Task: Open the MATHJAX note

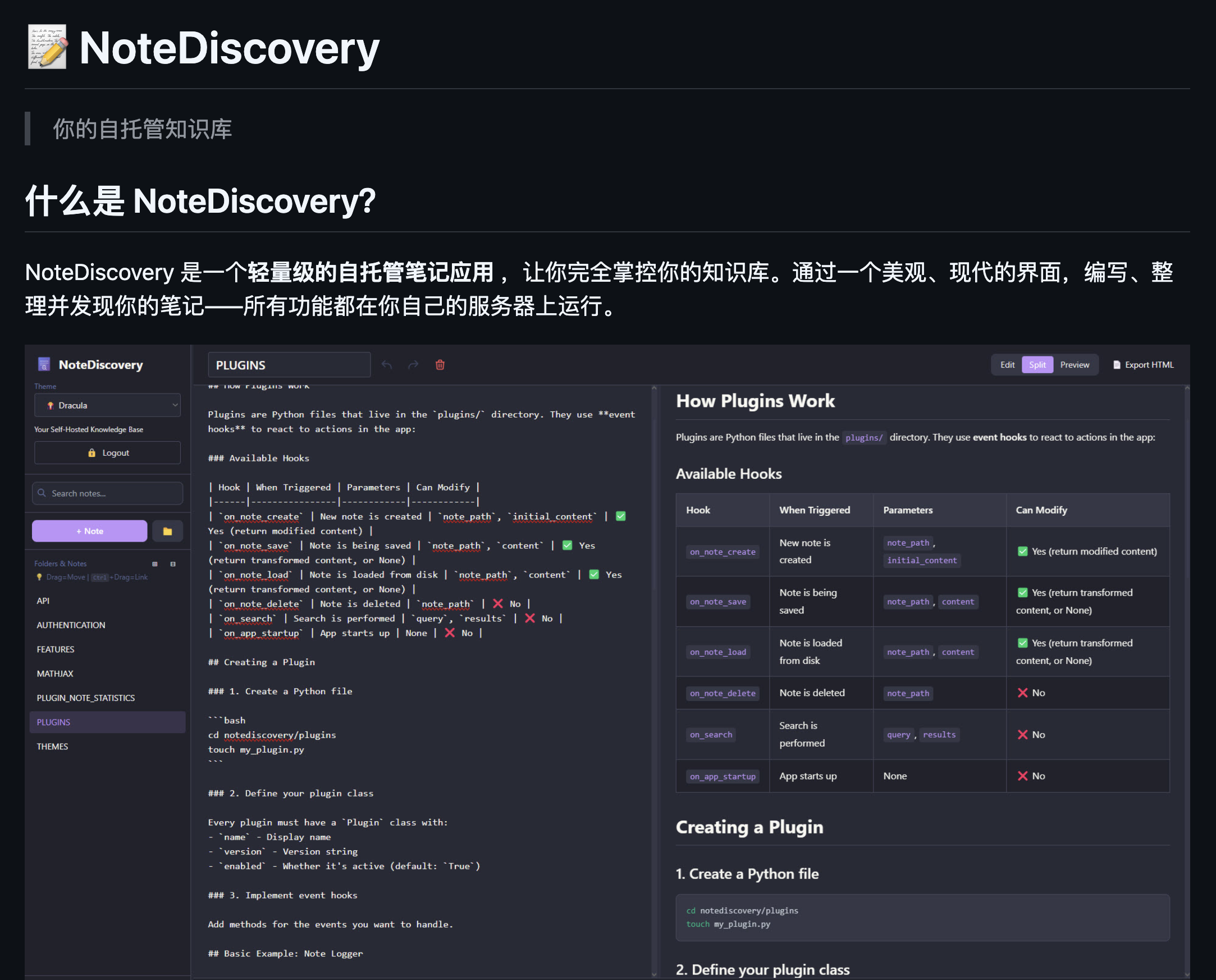Action: pyautogui.click(x=56, y=674)
